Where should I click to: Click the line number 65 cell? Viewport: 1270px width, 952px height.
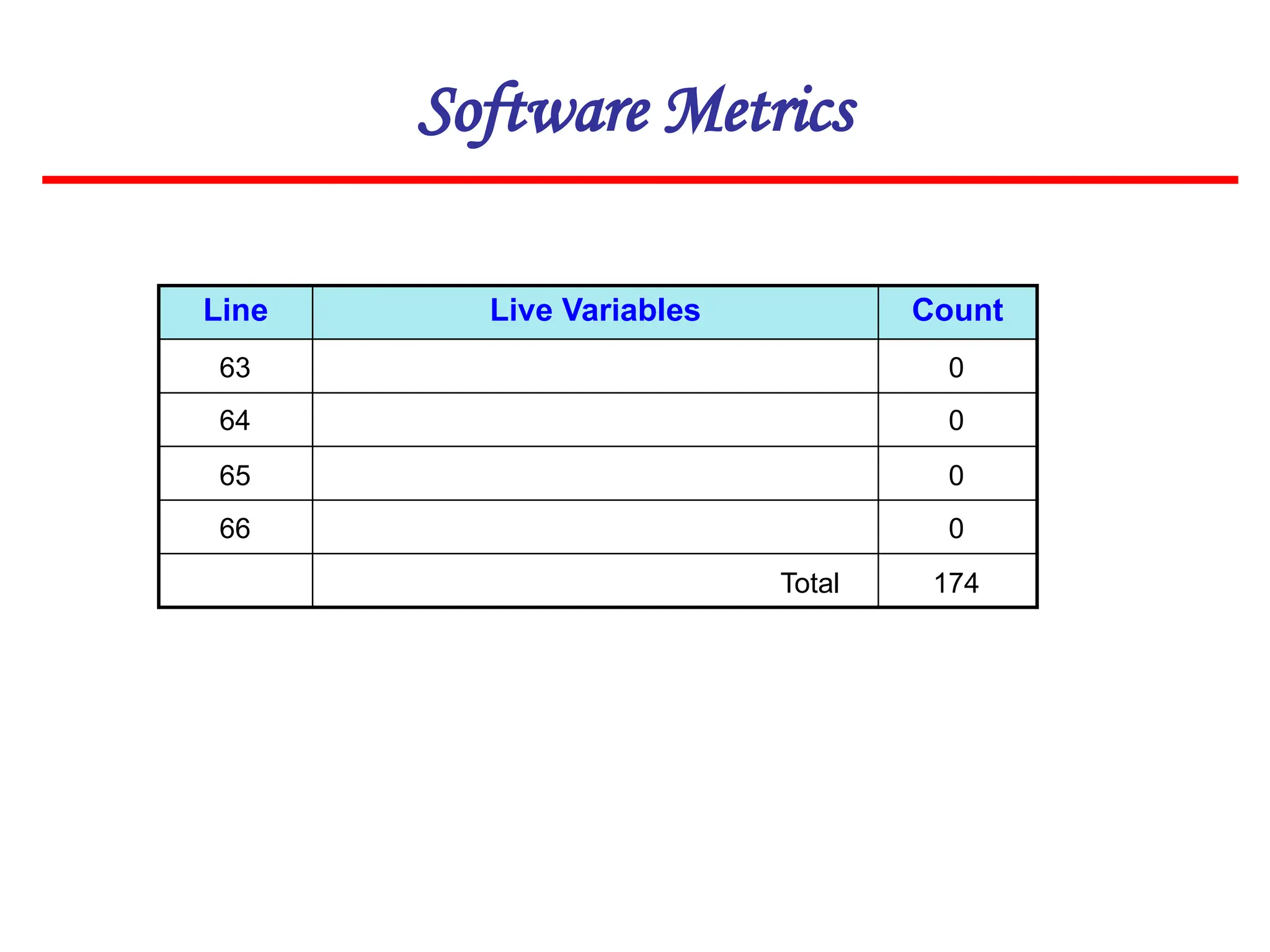(235, 475)
